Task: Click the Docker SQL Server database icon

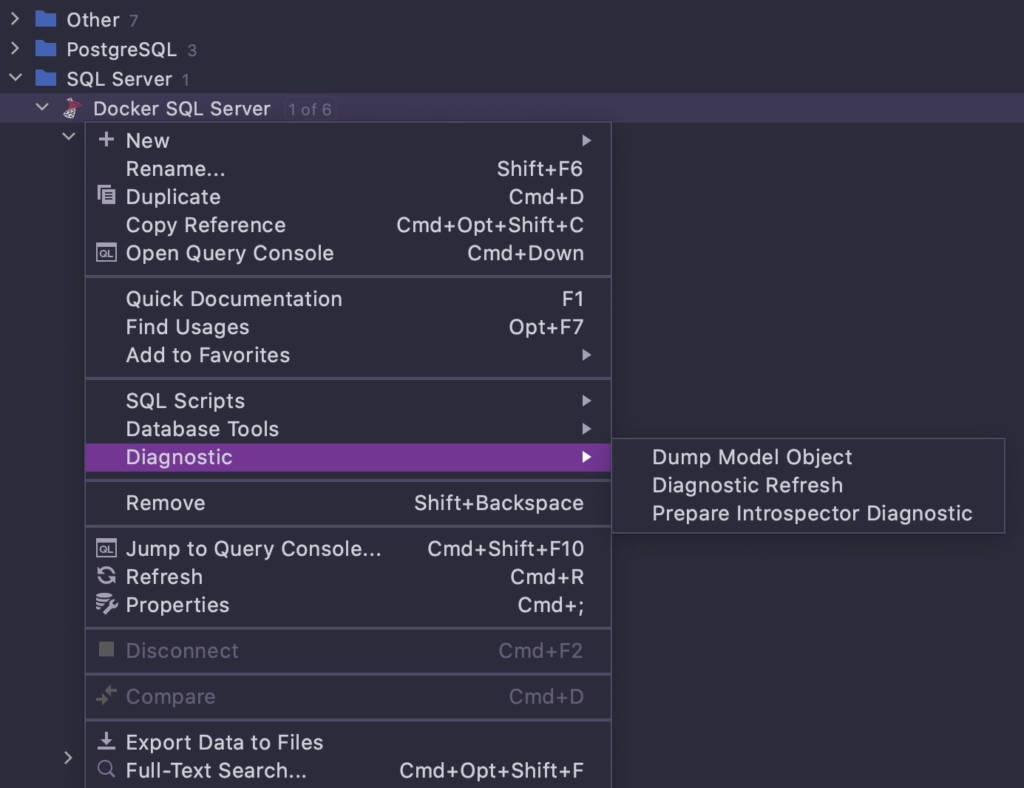Action: tap(72, 108)
